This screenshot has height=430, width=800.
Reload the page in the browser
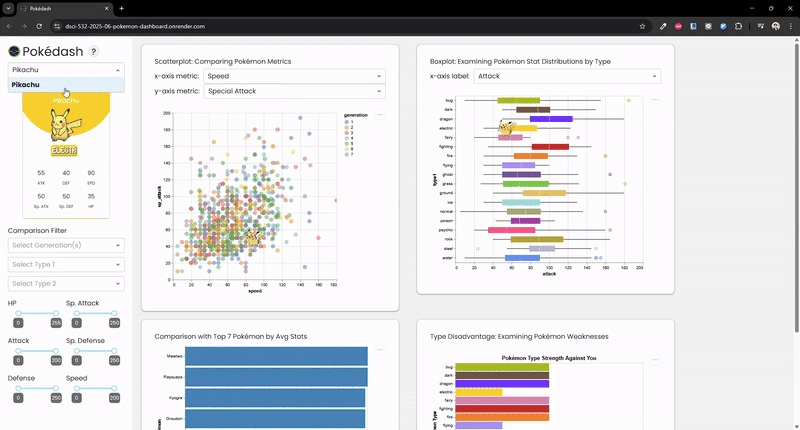pos(42,25)
